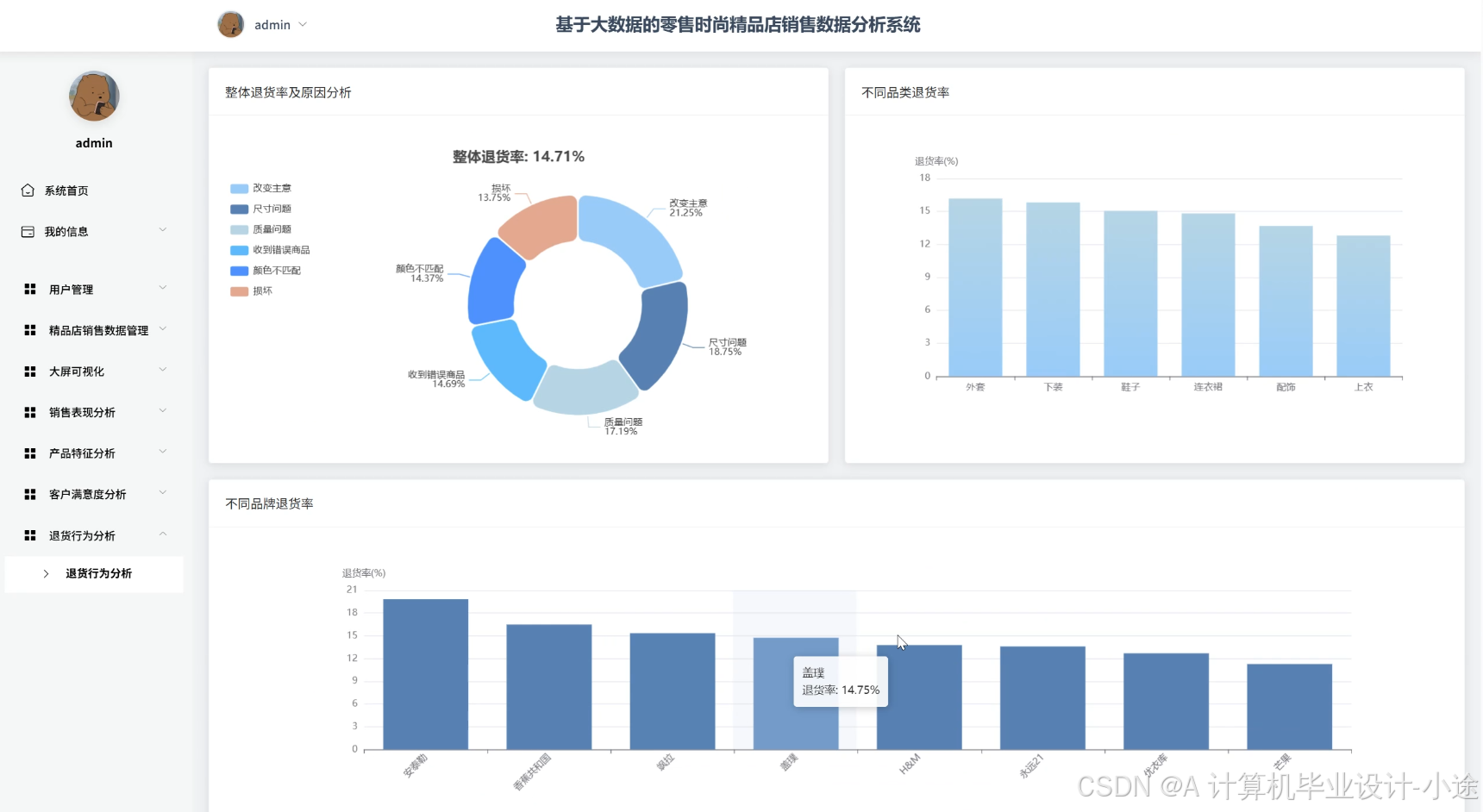This screenshot has height=812, width=1483.
Task: Click the grid icon beside the 退货行为分析 parent menu
Action: click(30, 535)
